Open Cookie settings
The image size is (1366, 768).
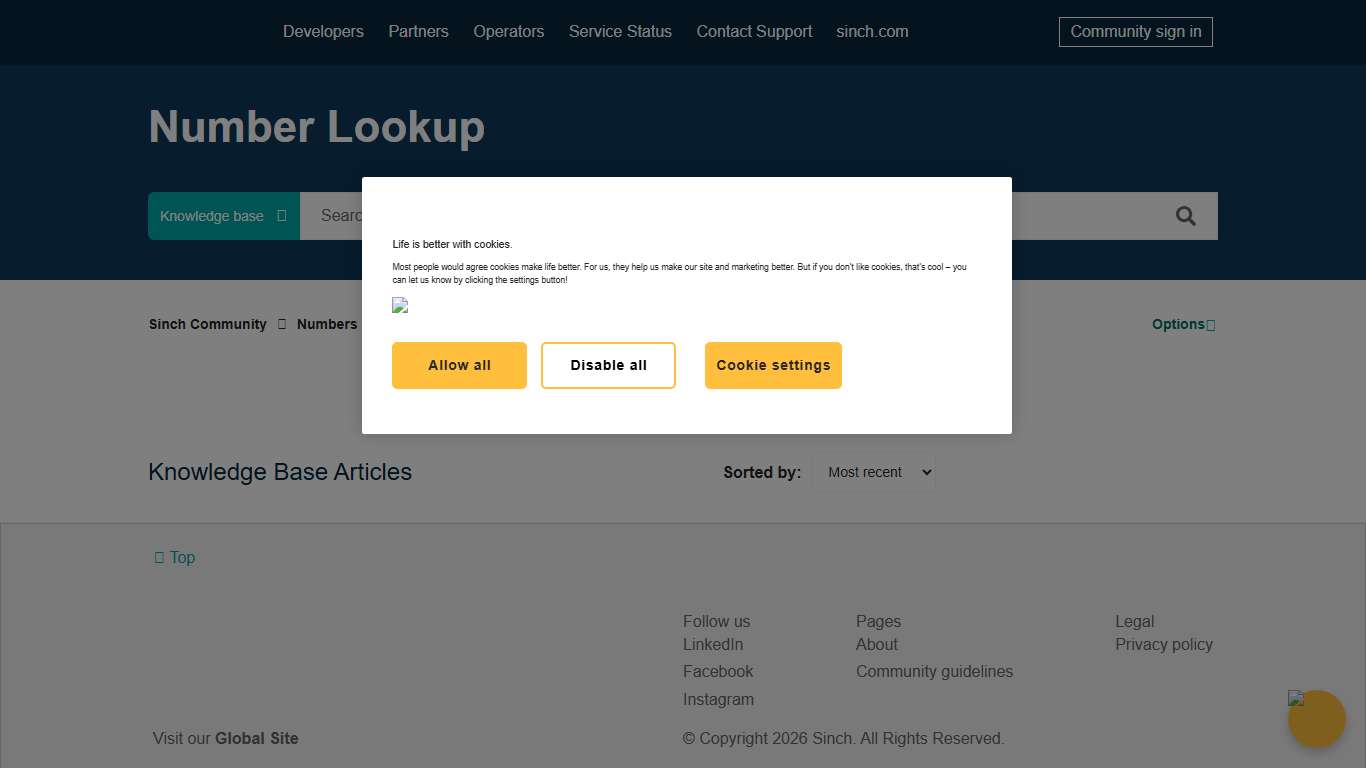coord(773,365)
